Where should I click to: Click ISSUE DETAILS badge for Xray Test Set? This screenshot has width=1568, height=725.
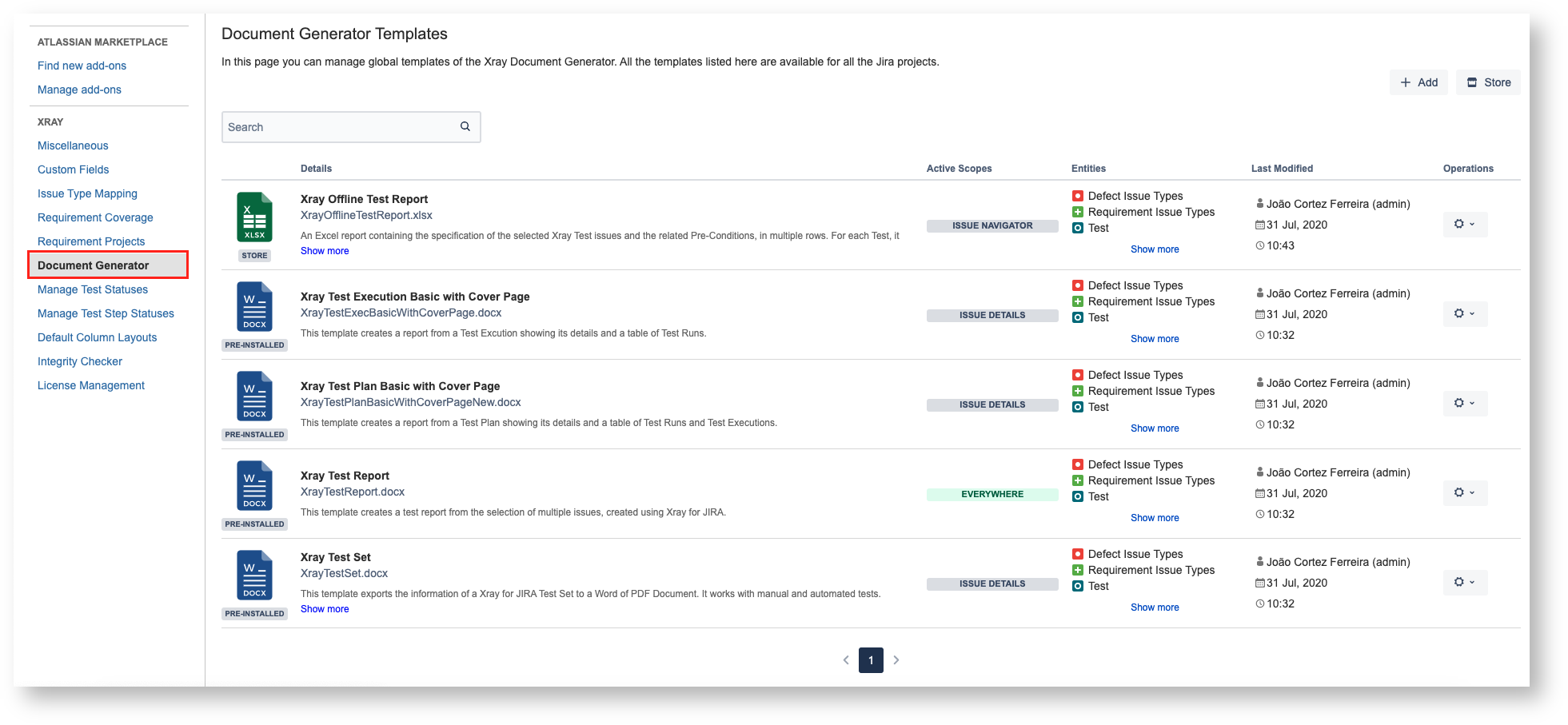(992, 584)
